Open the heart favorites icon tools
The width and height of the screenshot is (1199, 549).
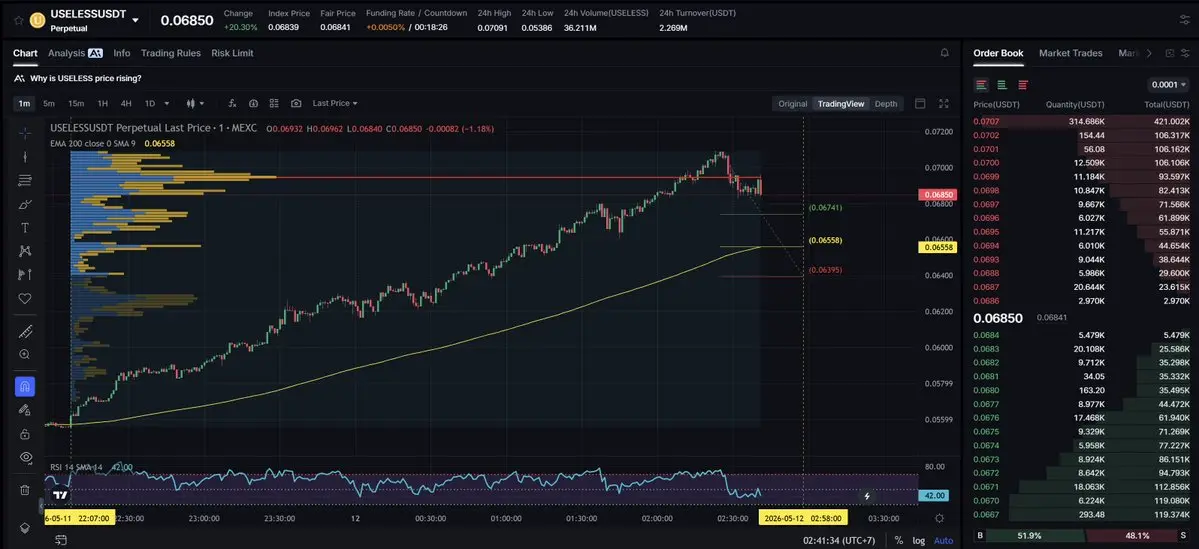[24, 298]
